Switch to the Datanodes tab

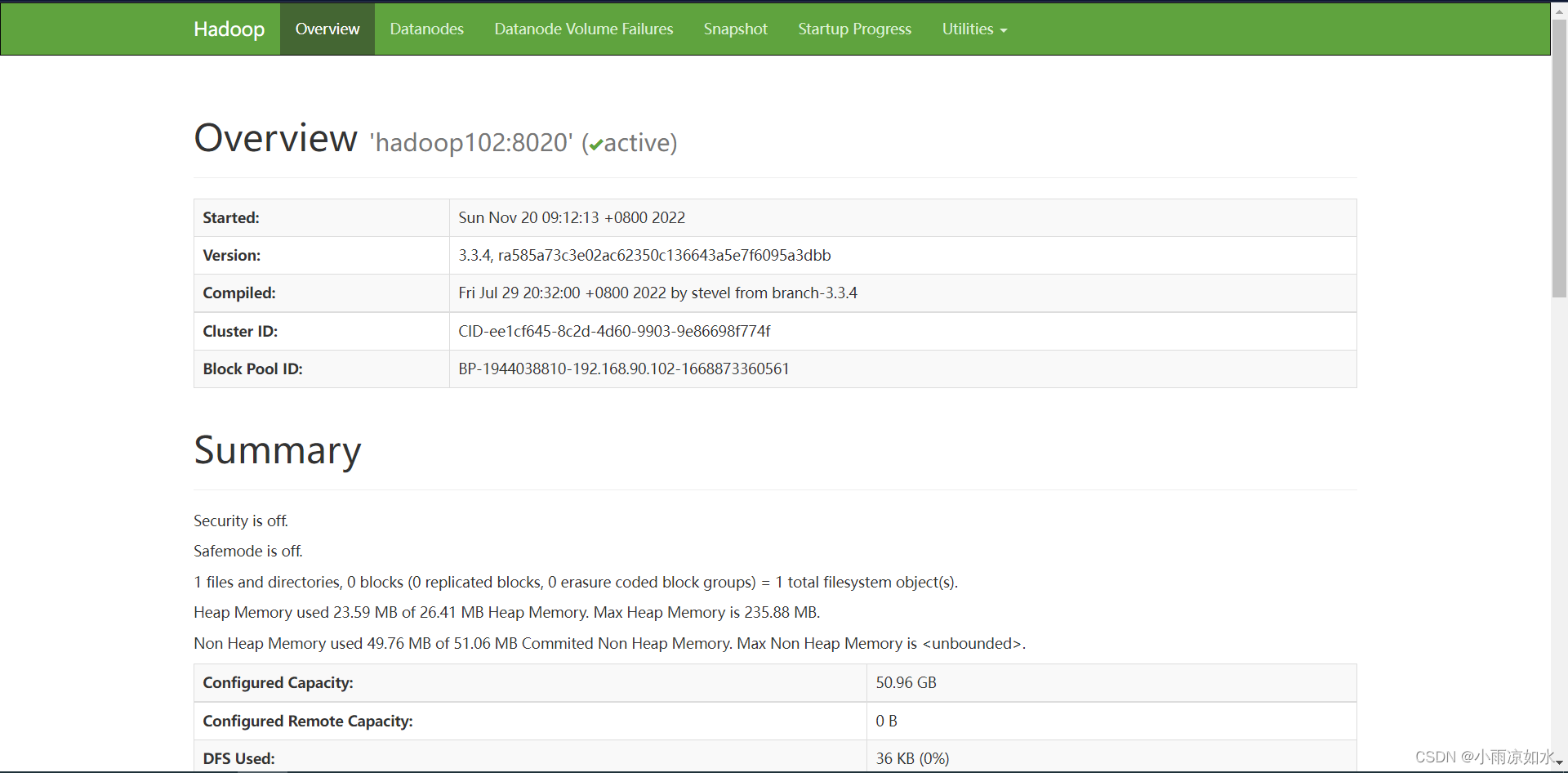tap(427, 29)
